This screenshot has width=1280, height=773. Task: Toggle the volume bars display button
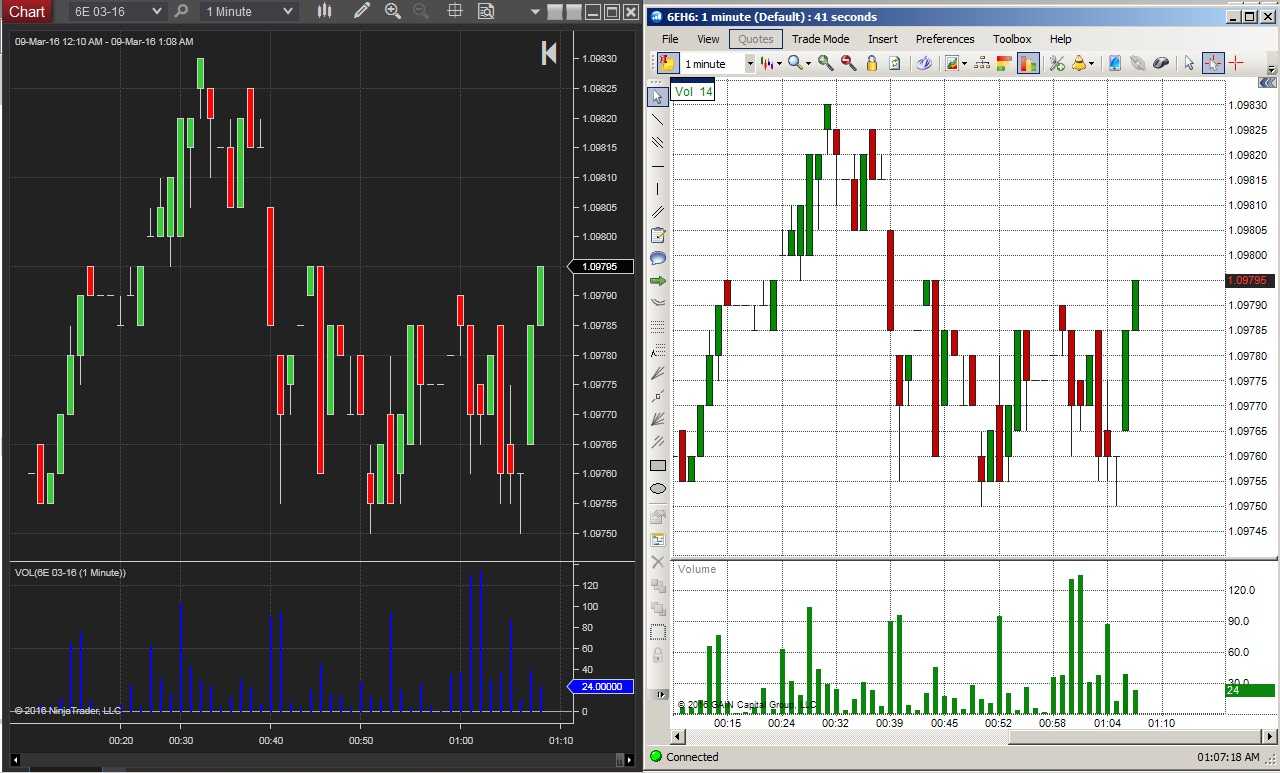[x=1028, y=63]
